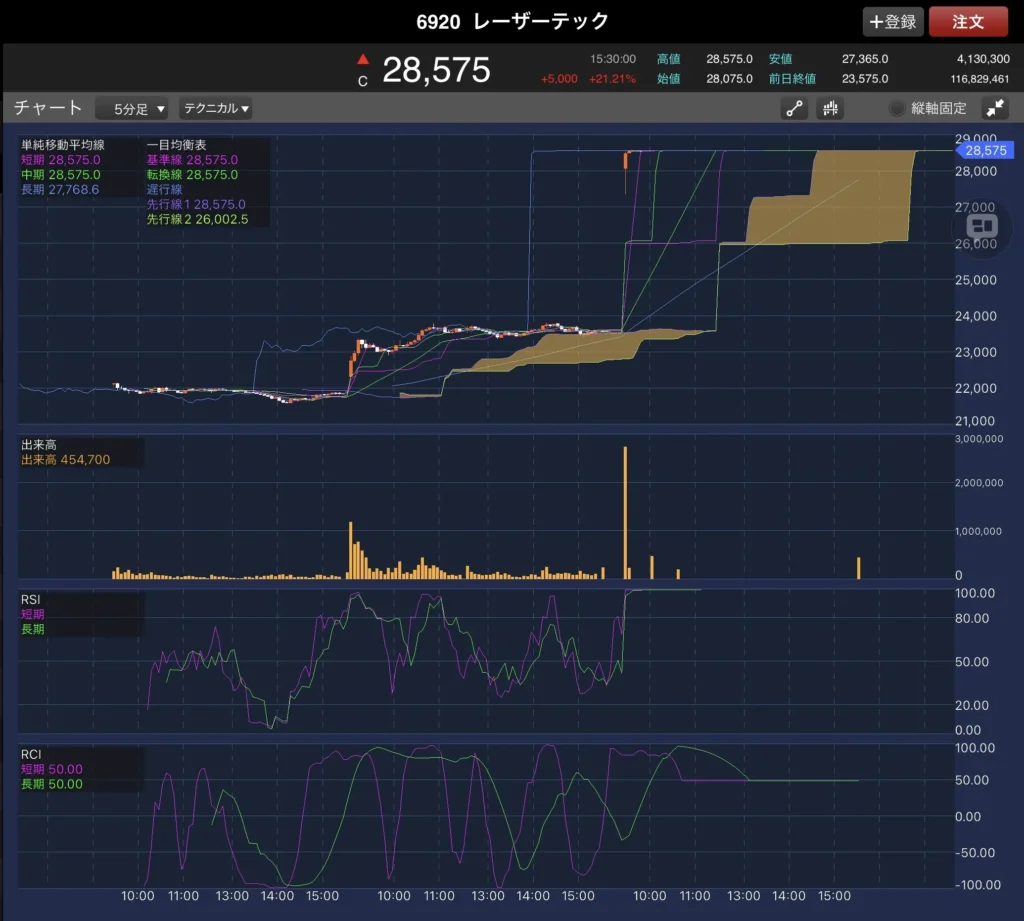
Task: Click the candlestick chart type icon
Action: click(831, 109)
